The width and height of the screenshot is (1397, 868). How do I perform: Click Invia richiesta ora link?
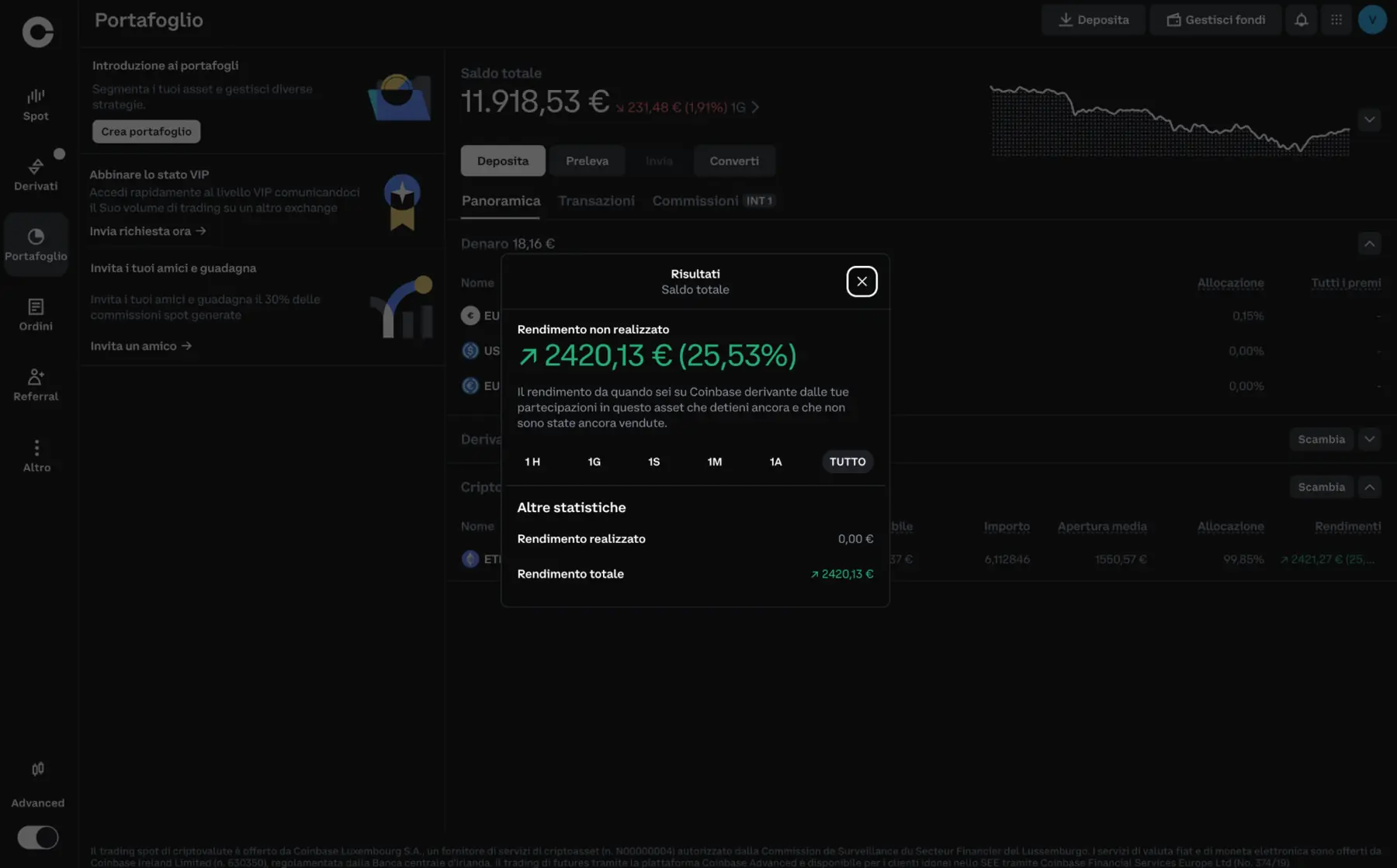[147, 231]
